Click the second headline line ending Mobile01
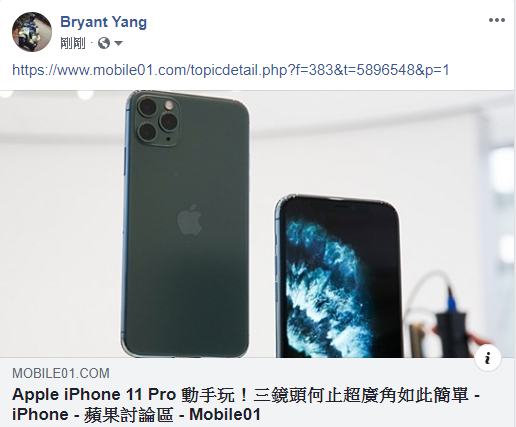516x427 pixels. [136, 415]
